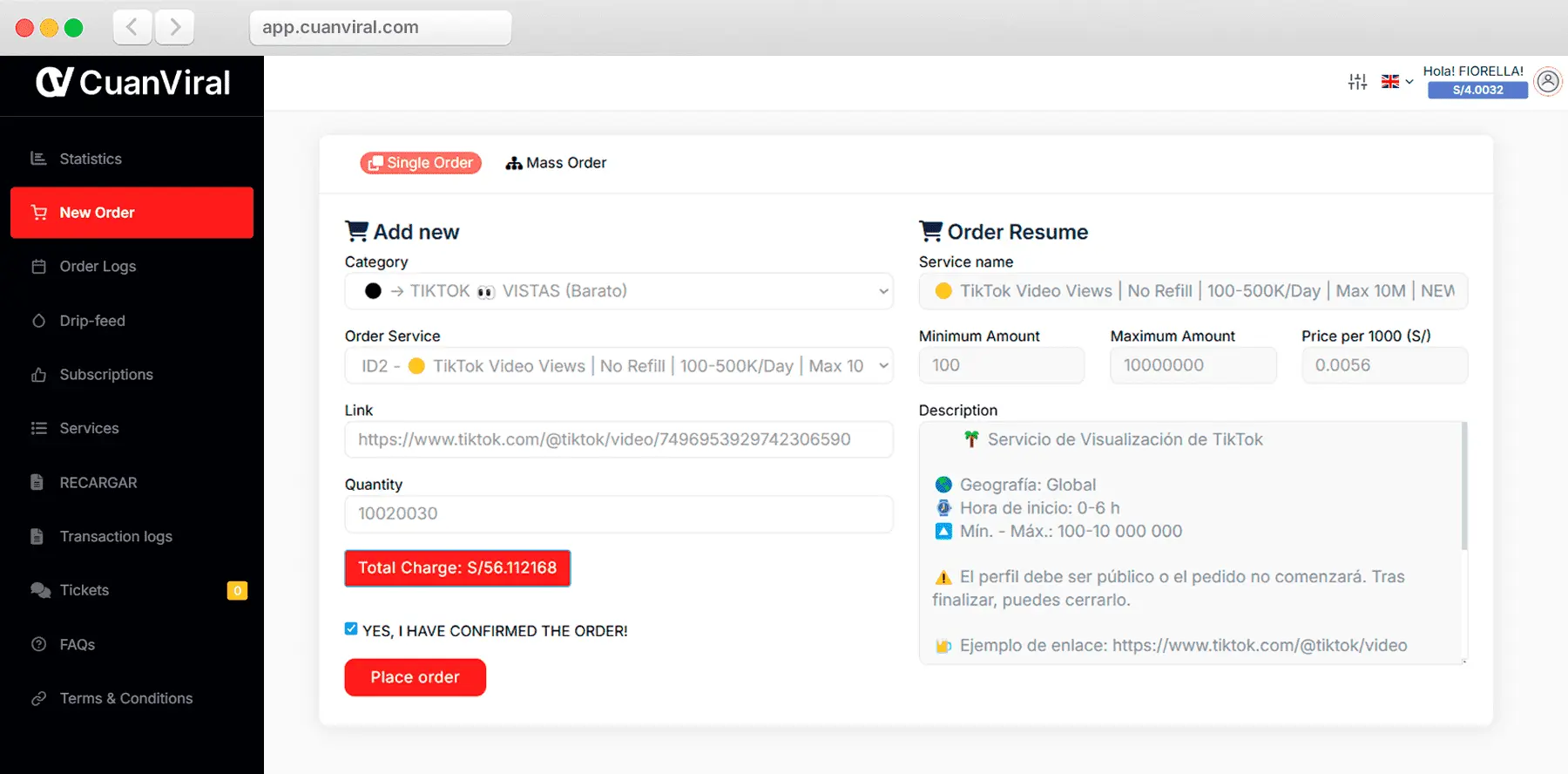This screenshot has height=774, width=1568.
Task: Click 'Servicio de Visualización de TikTok' text
Action: pyautogui.click(x=1125, y=439)
